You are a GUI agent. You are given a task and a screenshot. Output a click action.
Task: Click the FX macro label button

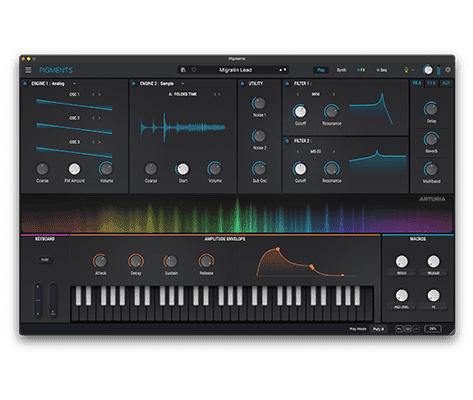[x=433, y=307]
